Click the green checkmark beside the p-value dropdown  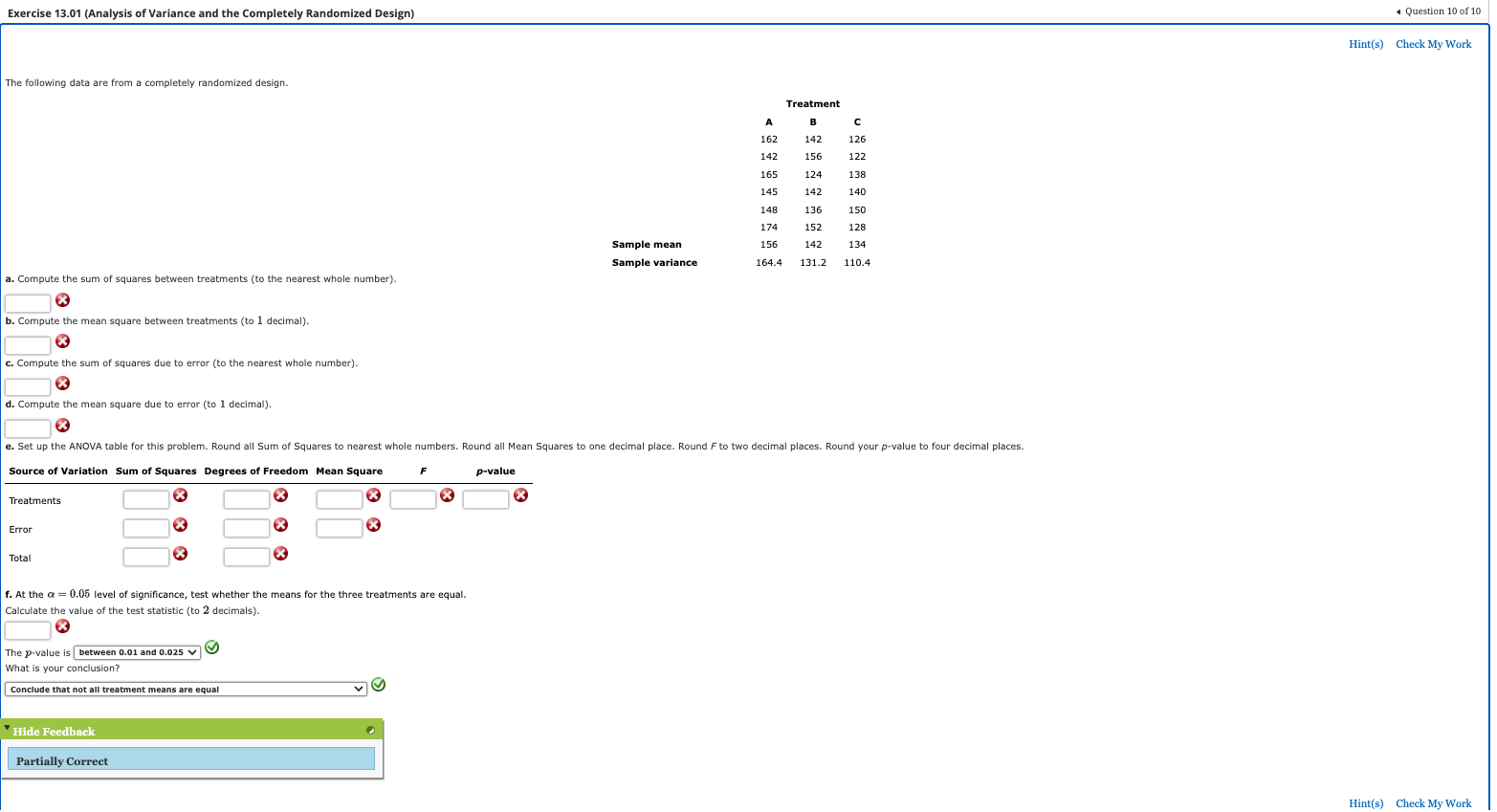pyautogui.click(x=211, y=647)
